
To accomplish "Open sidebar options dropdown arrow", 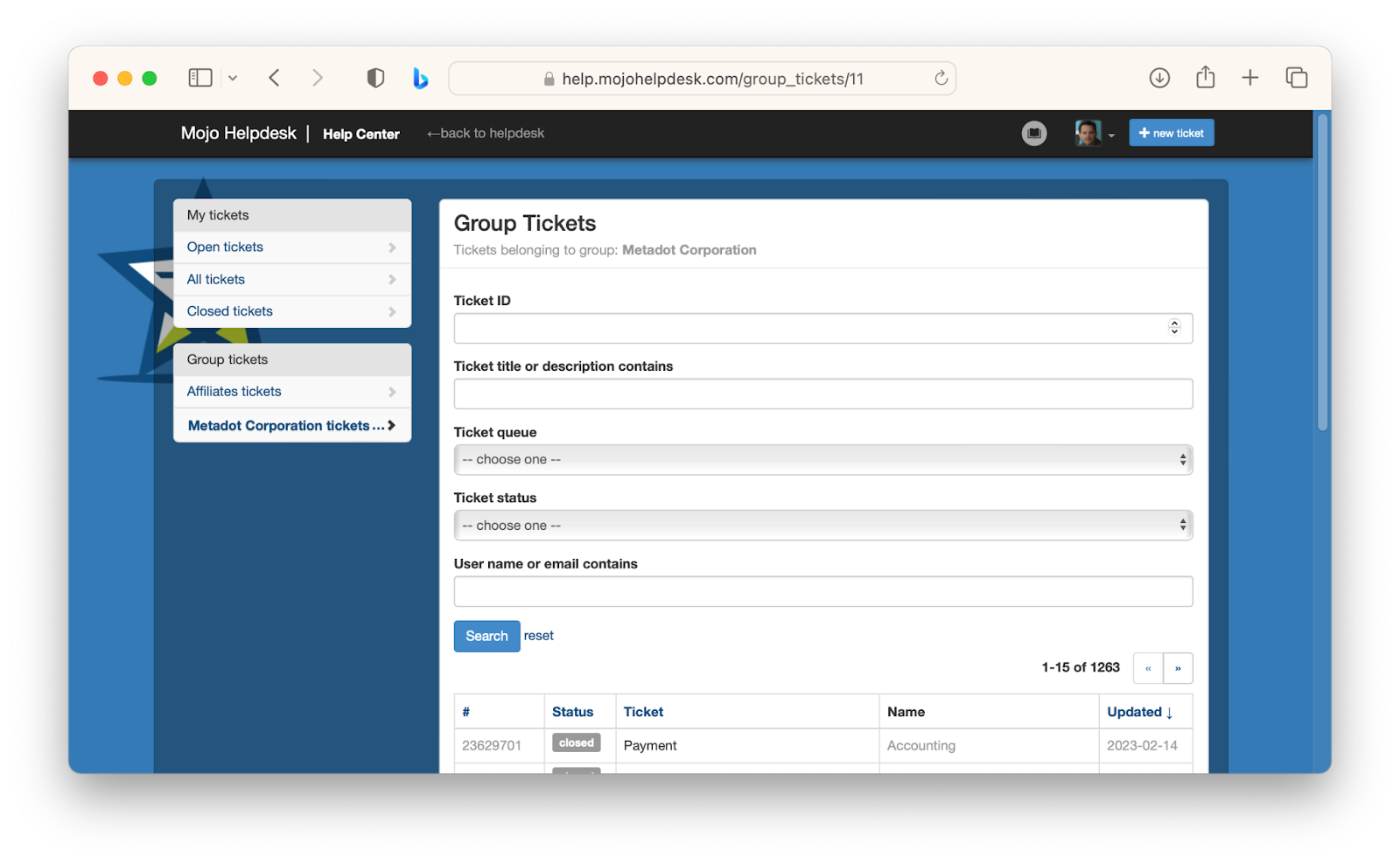I will click(233, 78).
